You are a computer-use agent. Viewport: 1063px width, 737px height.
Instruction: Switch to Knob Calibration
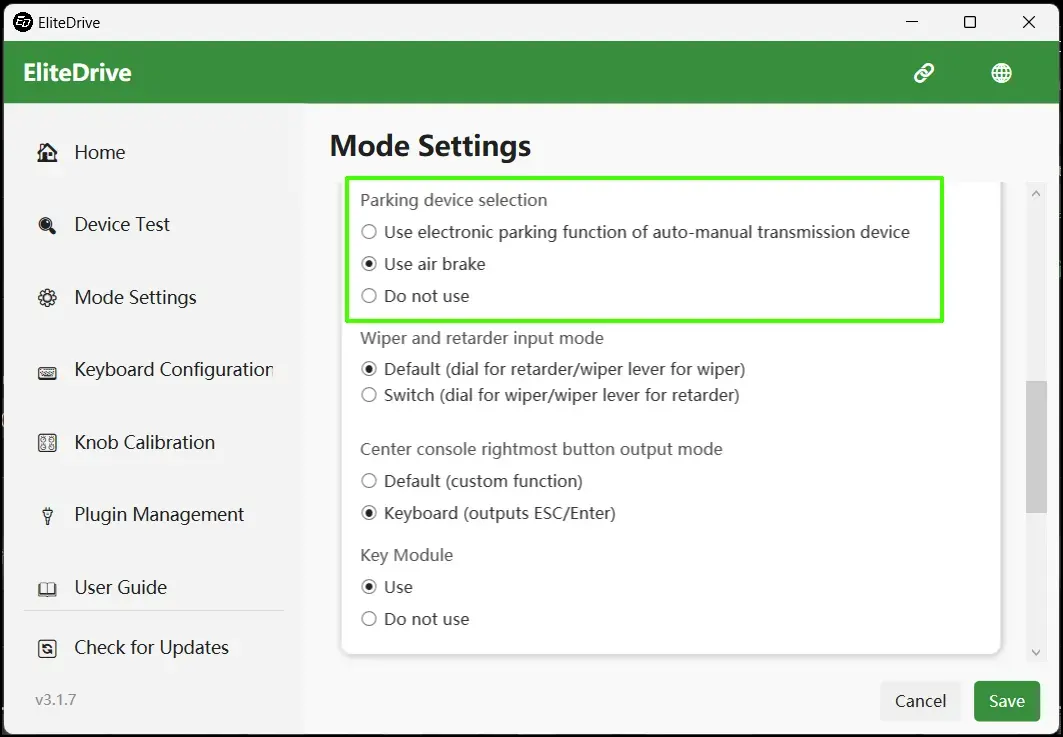pyautogui.click(x=144, y=443)
